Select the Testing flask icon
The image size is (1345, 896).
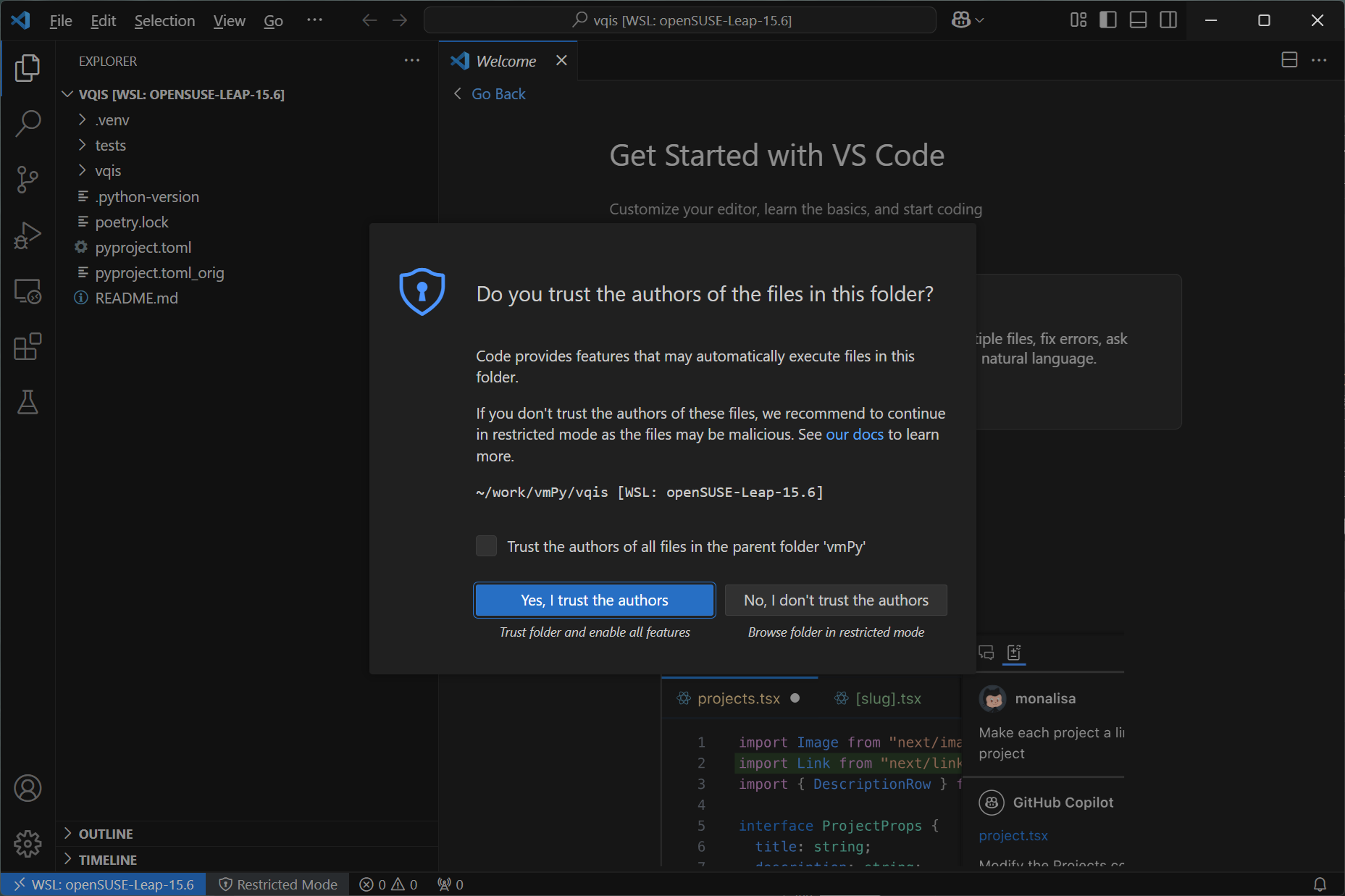point(28,403)
